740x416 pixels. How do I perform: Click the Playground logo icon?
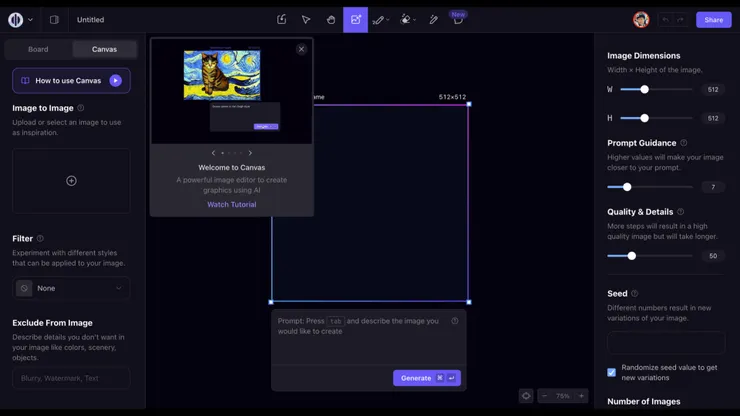[16, 20]
